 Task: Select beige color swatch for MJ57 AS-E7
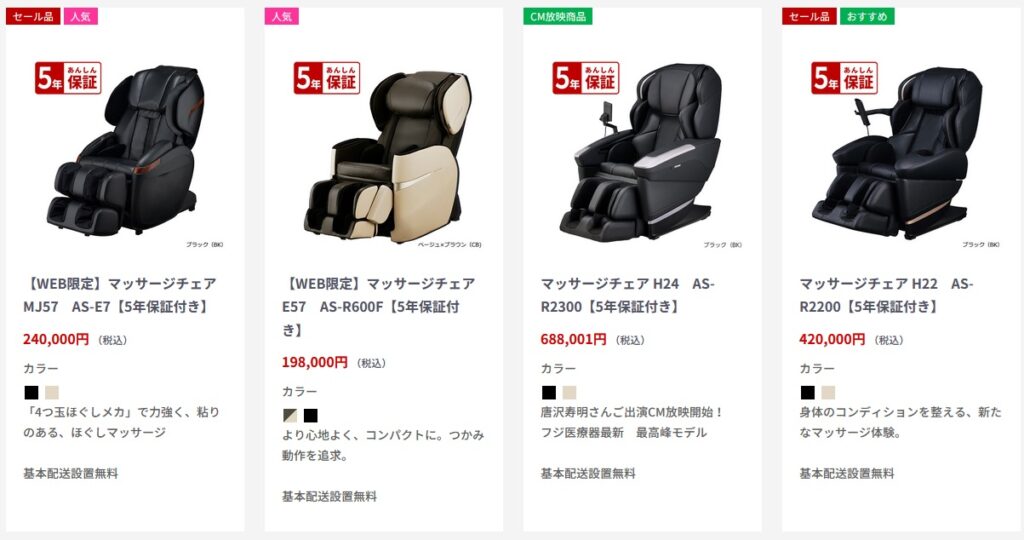[52, 392]
